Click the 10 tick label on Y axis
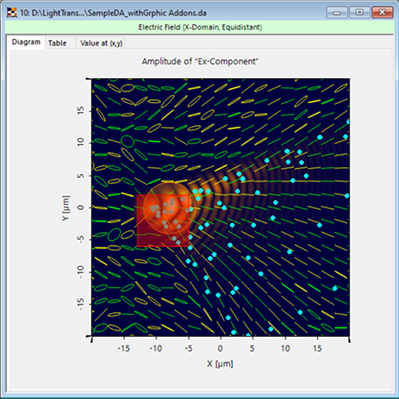Screen dimensions: 399x399 click(x=81, y=142)
